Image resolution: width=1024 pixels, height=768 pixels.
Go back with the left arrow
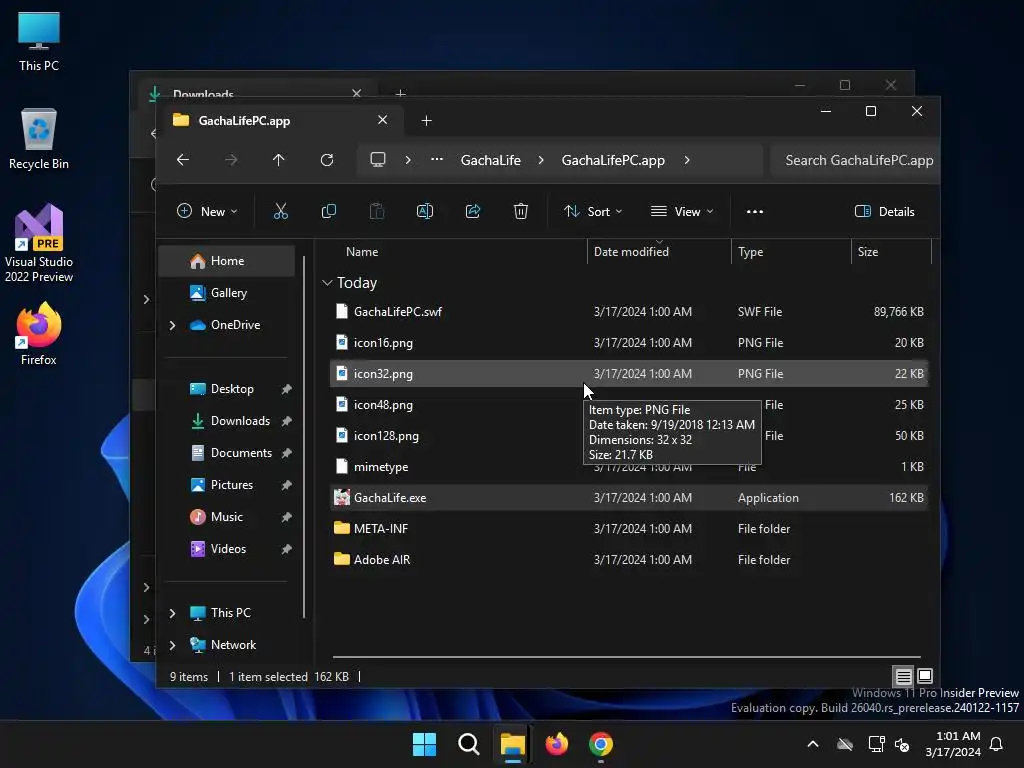(x=183, y=160)
